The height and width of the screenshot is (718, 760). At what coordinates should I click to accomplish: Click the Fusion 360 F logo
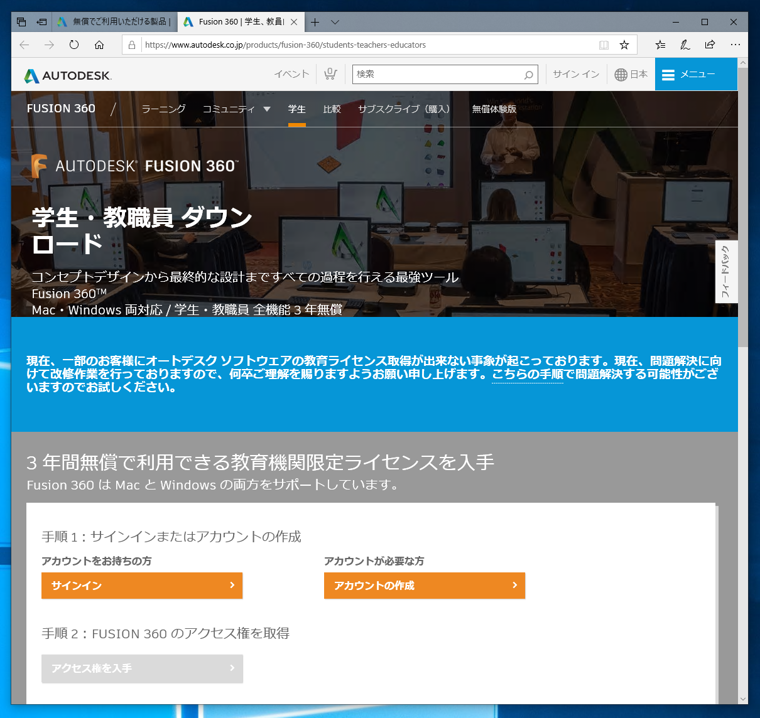(39, 166)
